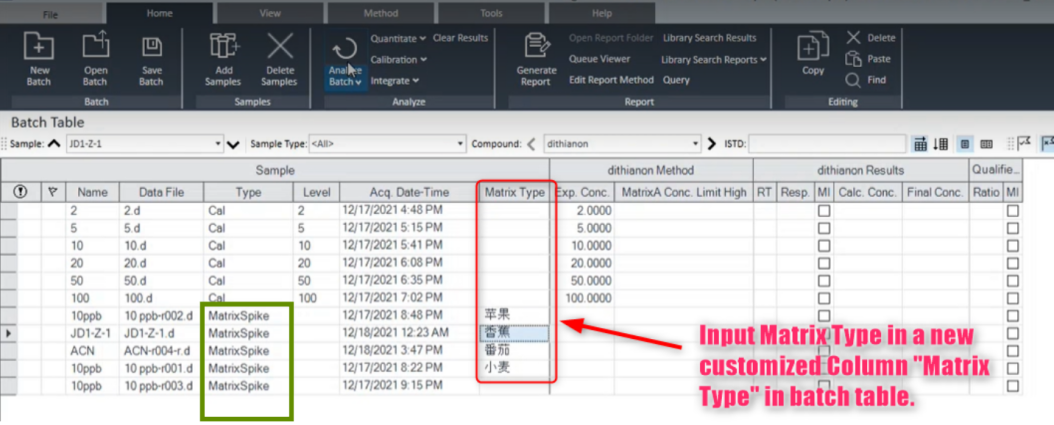1054x425 pixels.
Task: Switch to the Home tab
Action: click(159, 13)
